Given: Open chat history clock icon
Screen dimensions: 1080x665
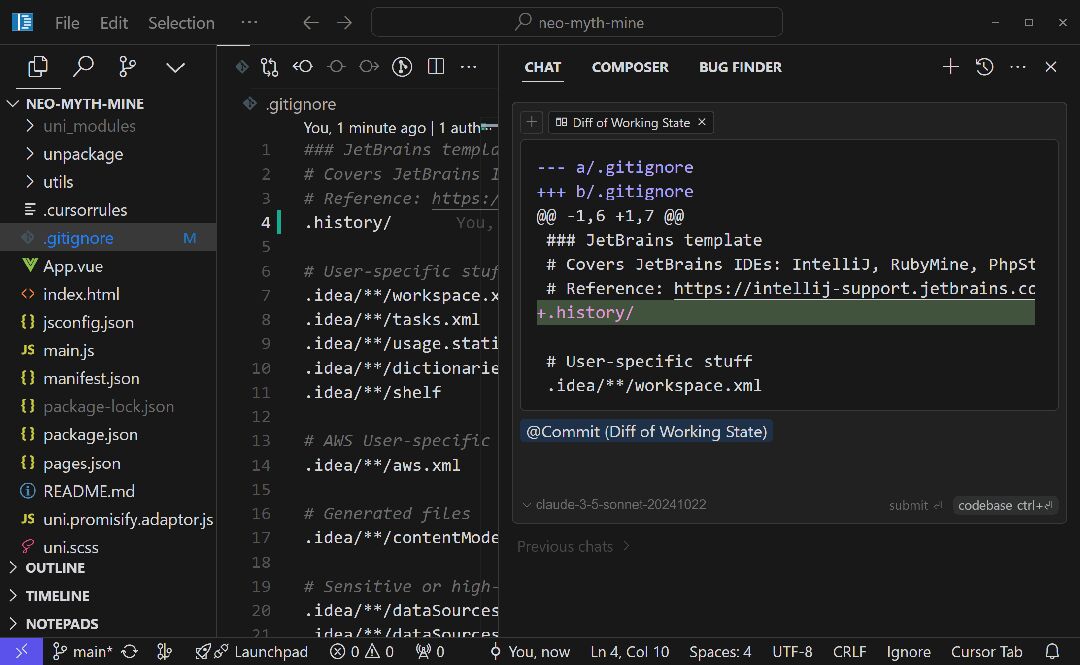Looking at the screenshot, I should 984,67.
